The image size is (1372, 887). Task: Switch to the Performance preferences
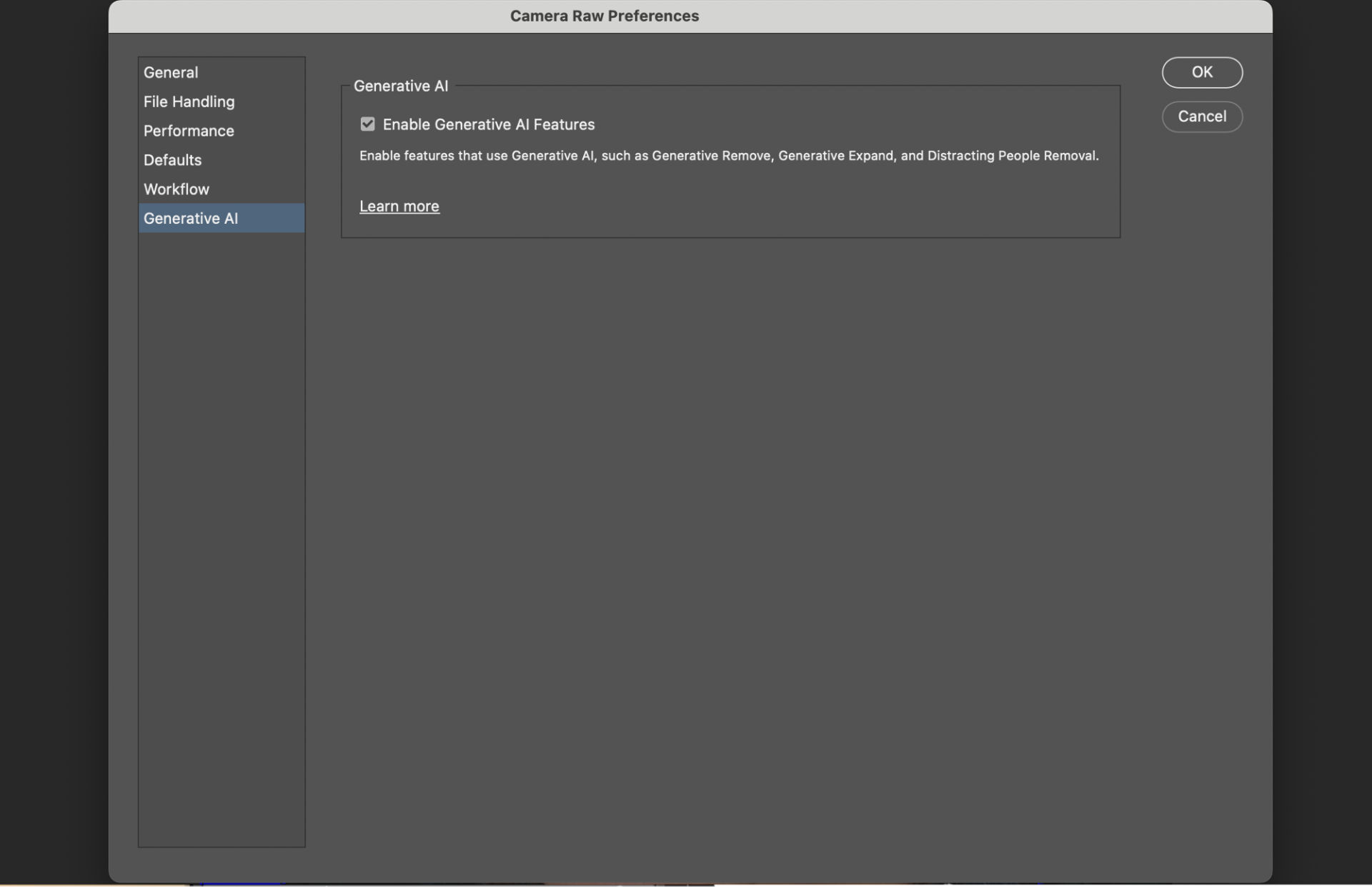pyautogui.click(x=221, y=131)
